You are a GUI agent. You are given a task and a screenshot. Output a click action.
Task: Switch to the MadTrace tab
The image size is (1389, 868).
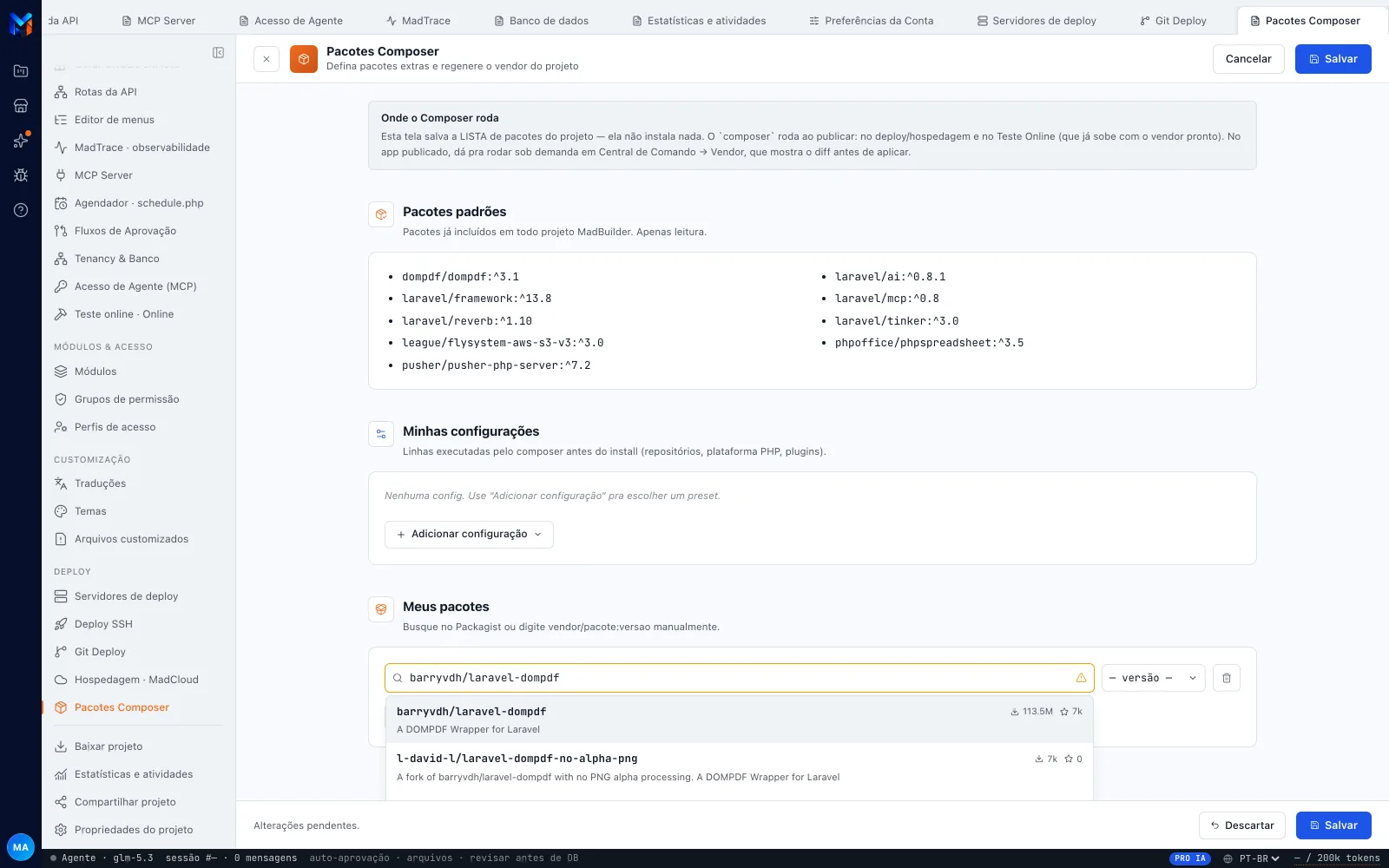418,21
